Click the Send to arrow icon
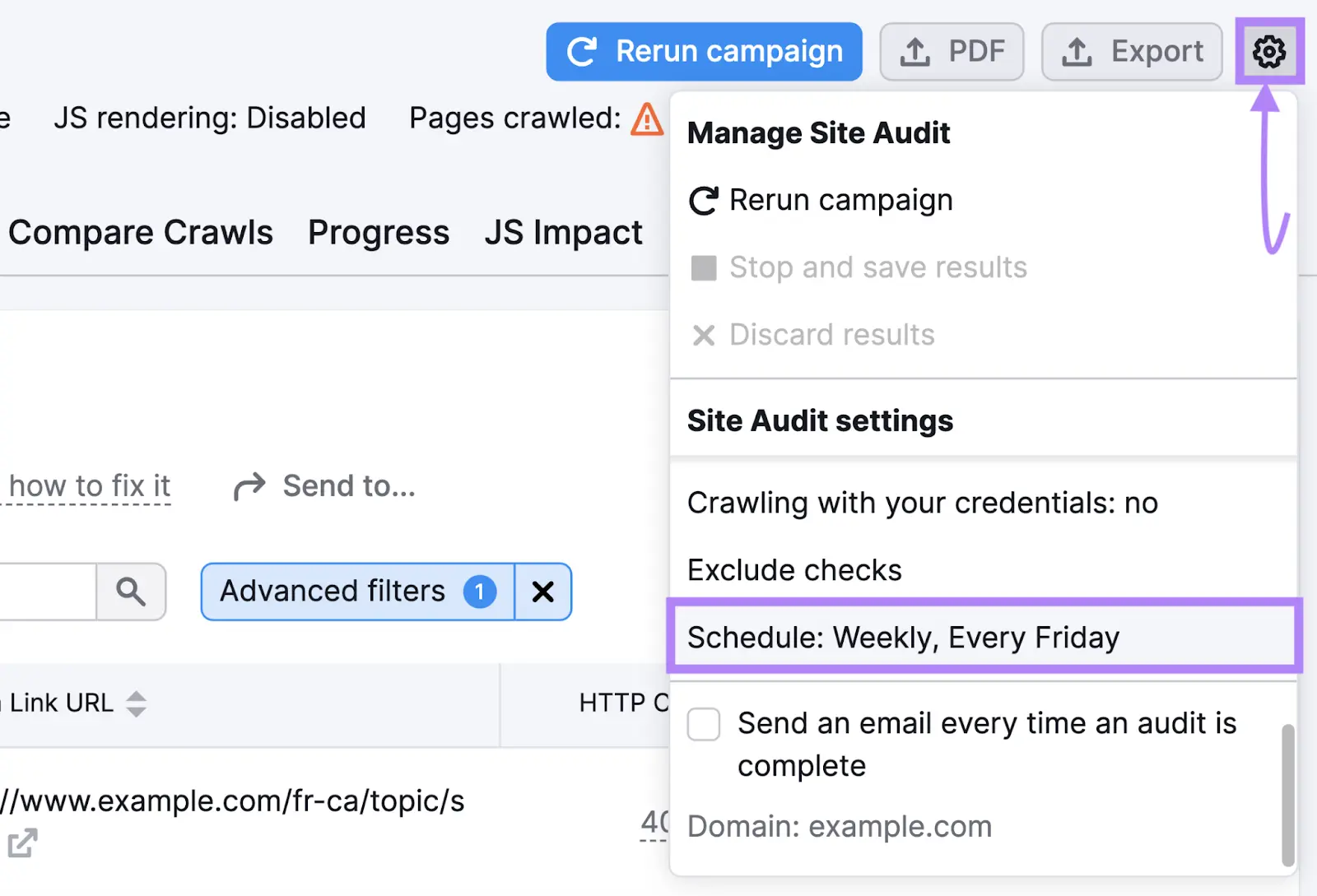1317x896 pixels. pyautogui.click(x=248, y=485)
